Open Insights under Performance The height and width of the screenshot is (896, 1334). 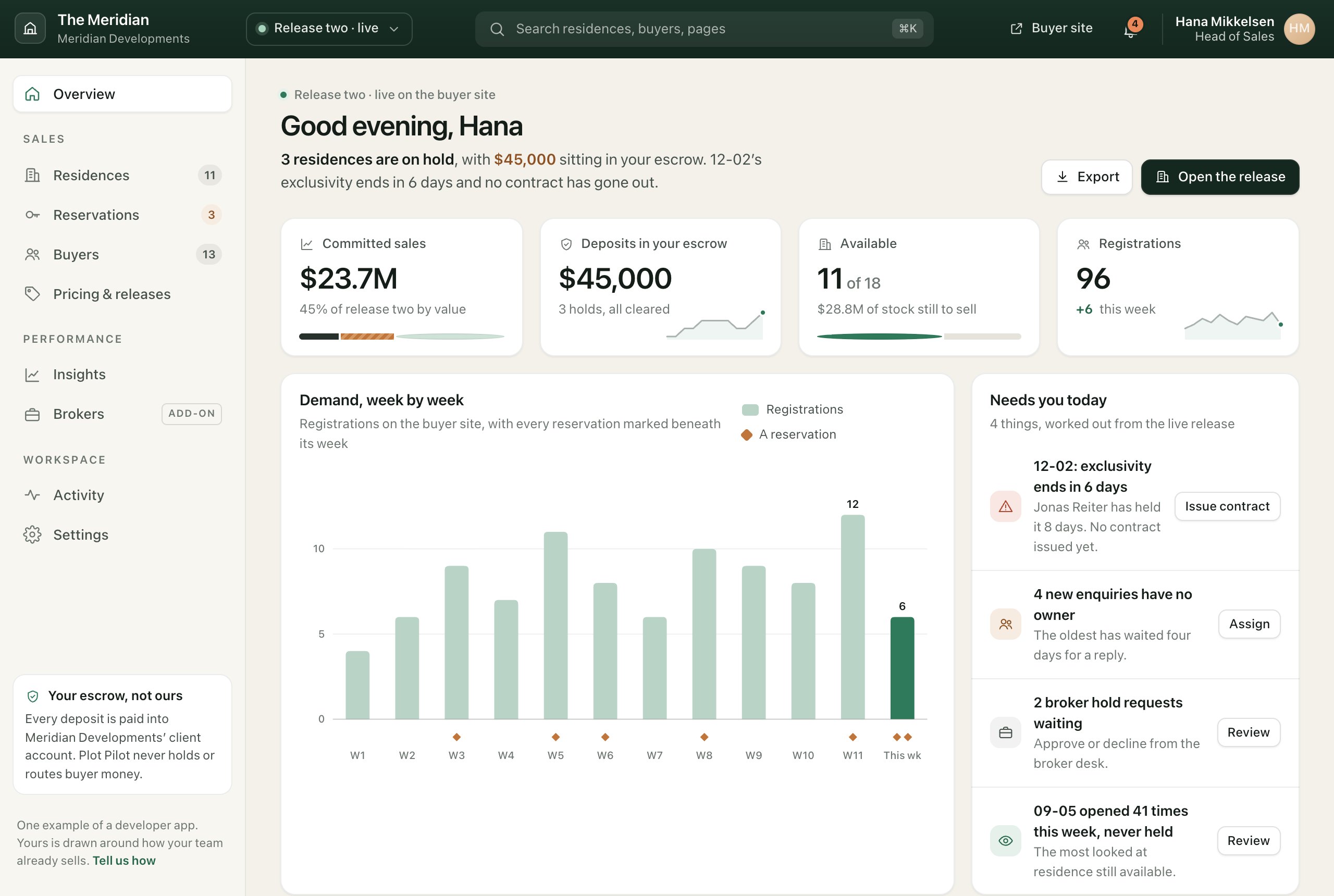point(122,374)
